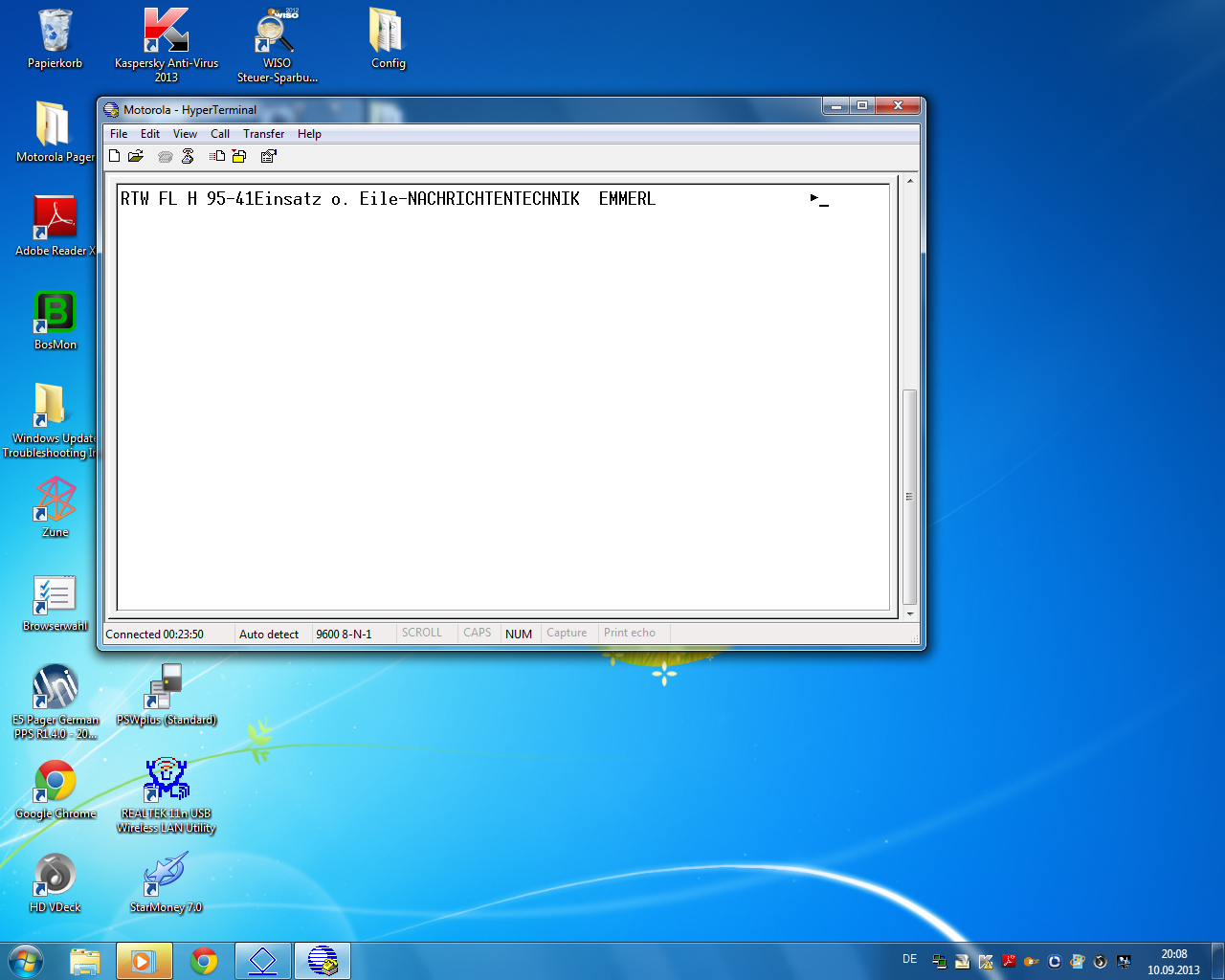Screen dimensions: 1225x980
Task: Click the Google Chrome taskbar button
Action: [204, 961]
